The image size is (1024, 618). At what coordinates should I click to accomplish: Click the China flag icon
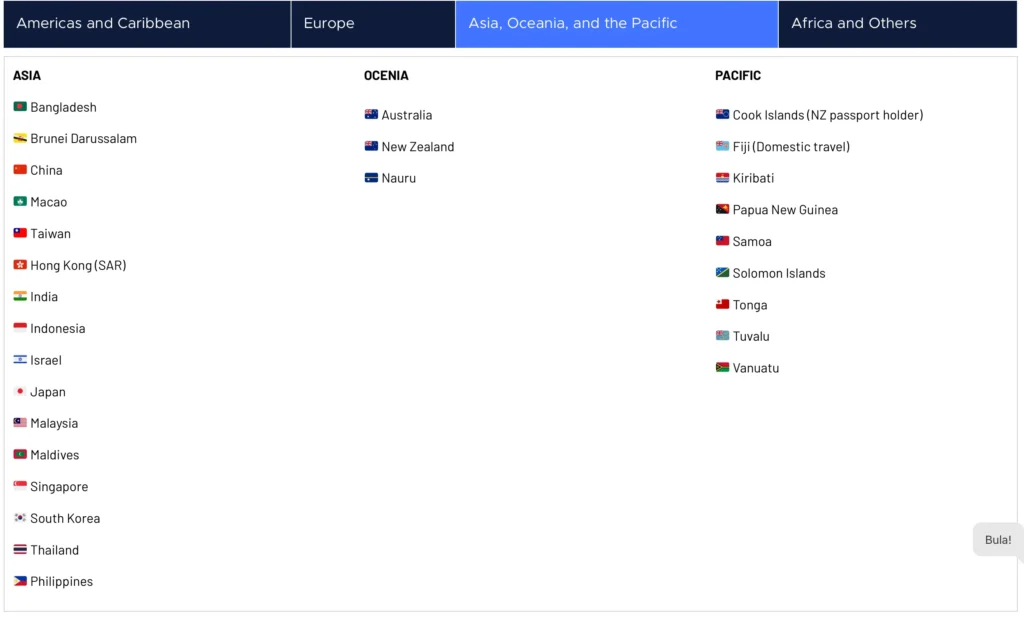(19, 170)
